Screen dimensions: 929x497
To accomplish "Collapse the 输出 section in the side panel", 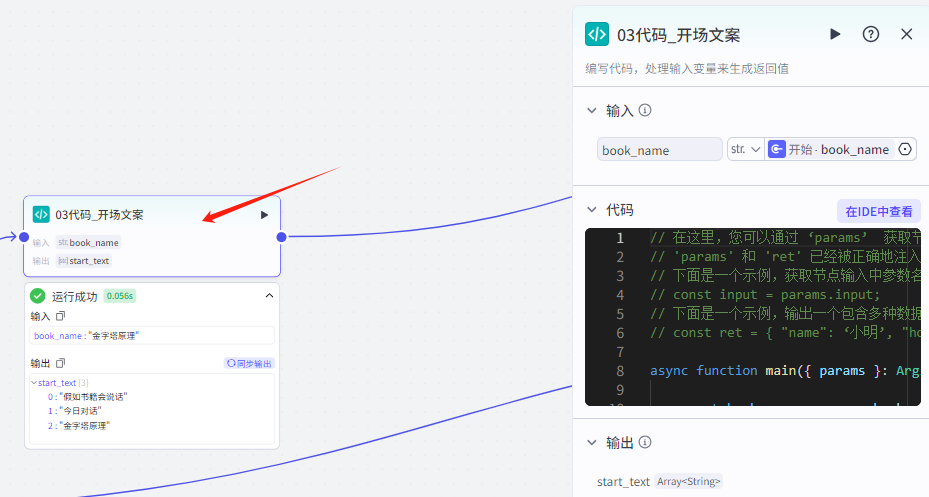I will (591, 443).
